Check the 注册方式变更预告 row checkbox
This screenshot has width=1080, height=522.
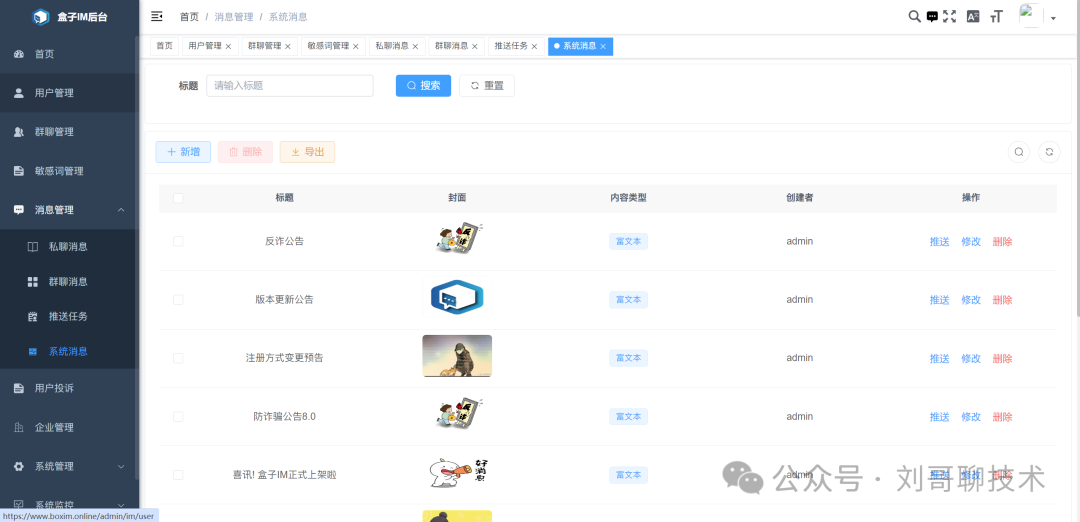click(x=178, y=358)
